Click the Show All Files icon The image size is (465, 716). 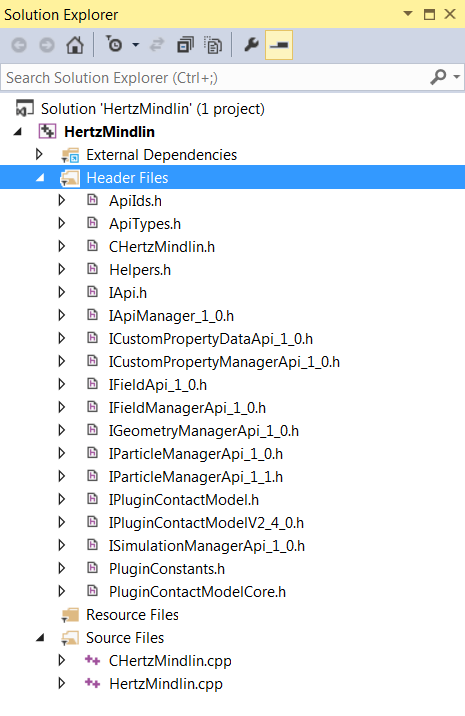click(212, 45)
